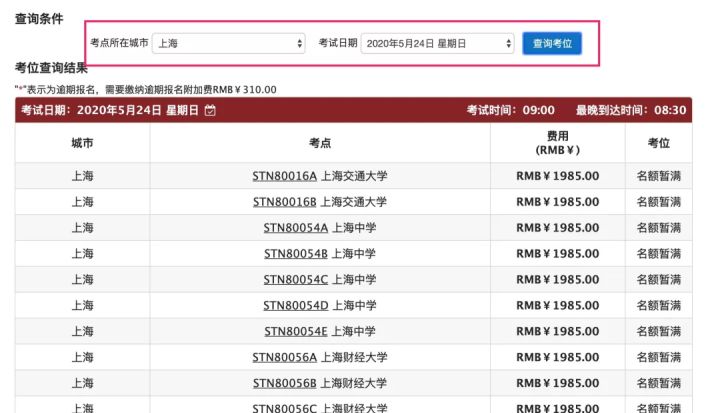Click the 考试日期 field label beside date dropdown

(338, 43)
